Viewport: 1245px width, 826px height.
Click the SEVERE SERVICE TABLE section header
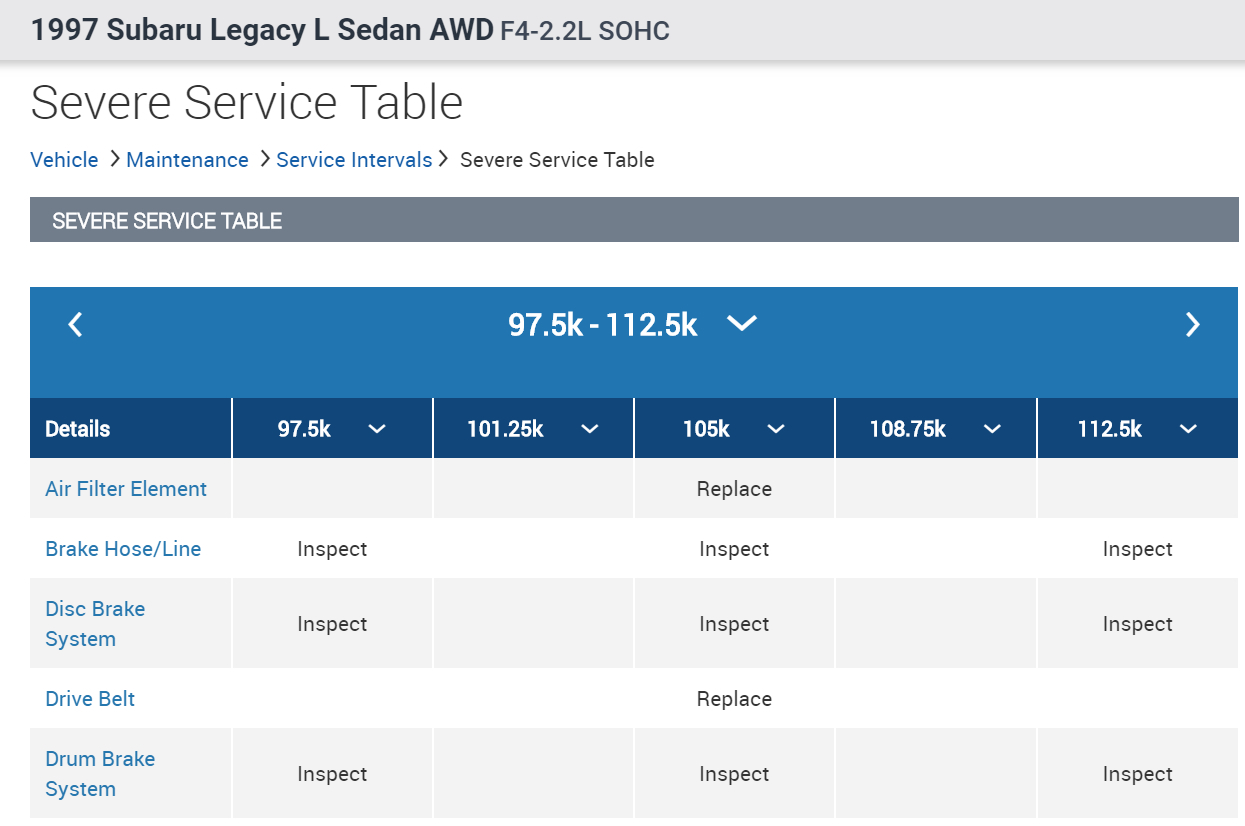167,221
